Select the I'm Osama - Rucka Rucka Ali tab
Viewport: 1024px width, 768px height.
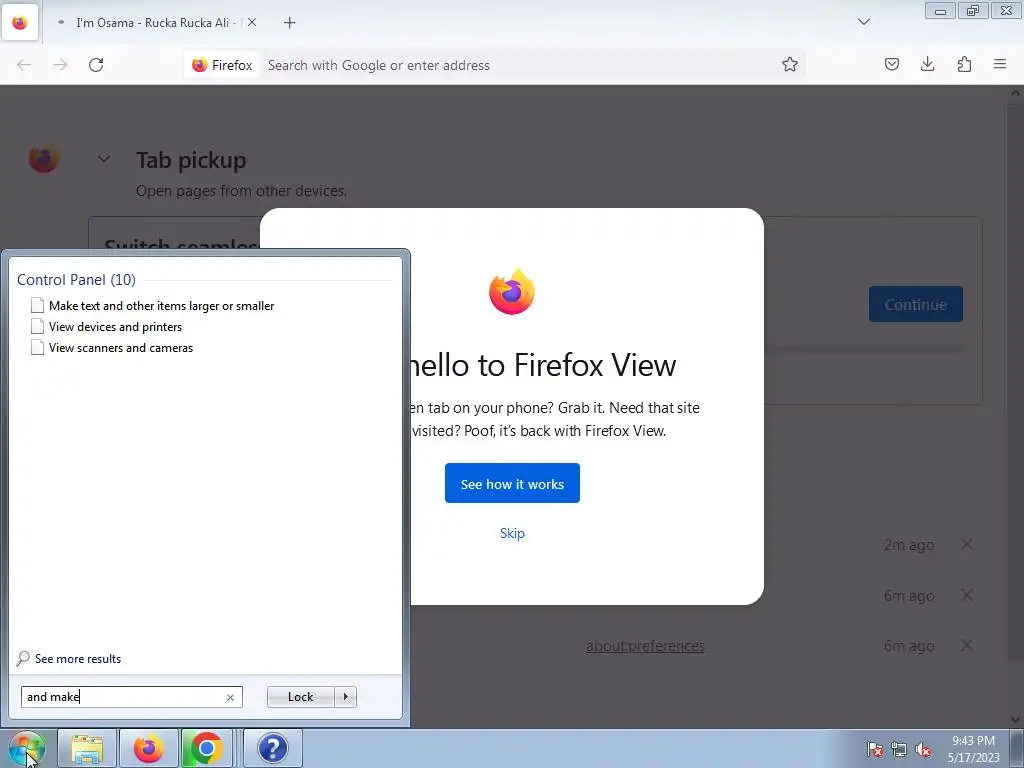click(x=157, y=22)
